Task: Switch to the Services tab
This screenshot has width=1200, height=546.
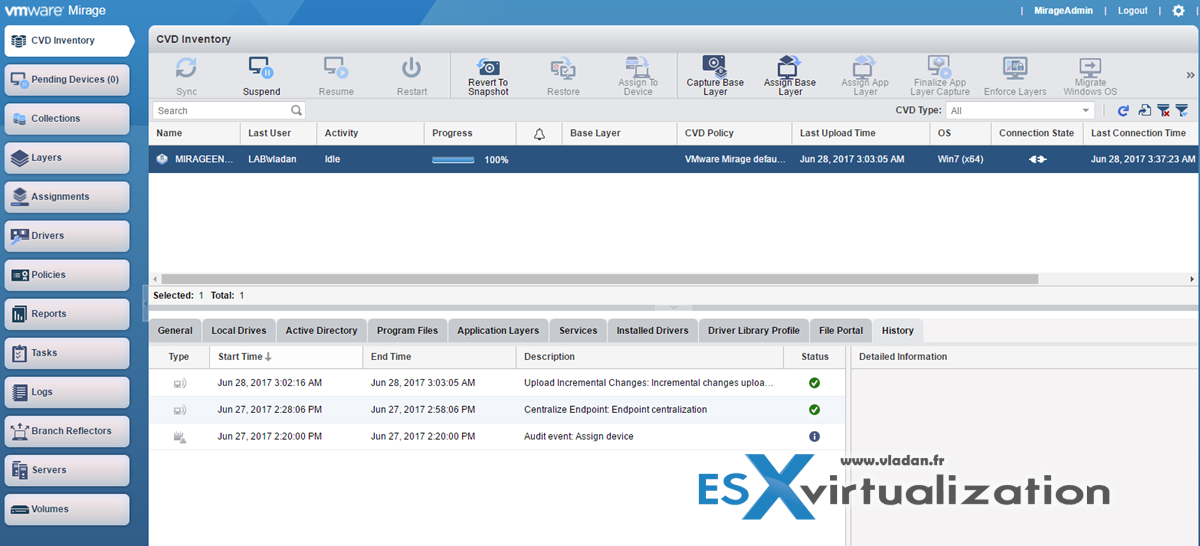Action: coord(578,330)
